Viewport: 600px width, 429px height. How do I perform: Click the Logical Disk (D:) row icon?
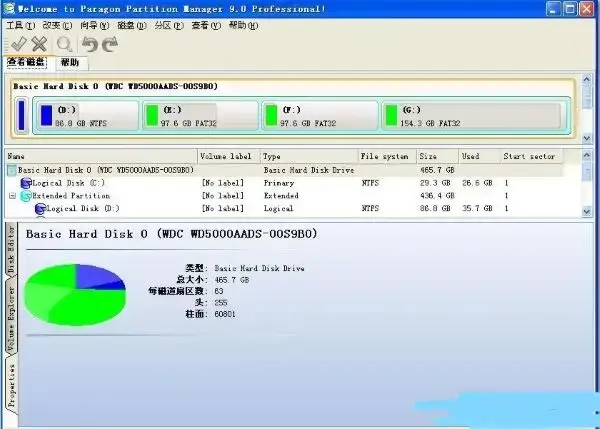(40, 209)
